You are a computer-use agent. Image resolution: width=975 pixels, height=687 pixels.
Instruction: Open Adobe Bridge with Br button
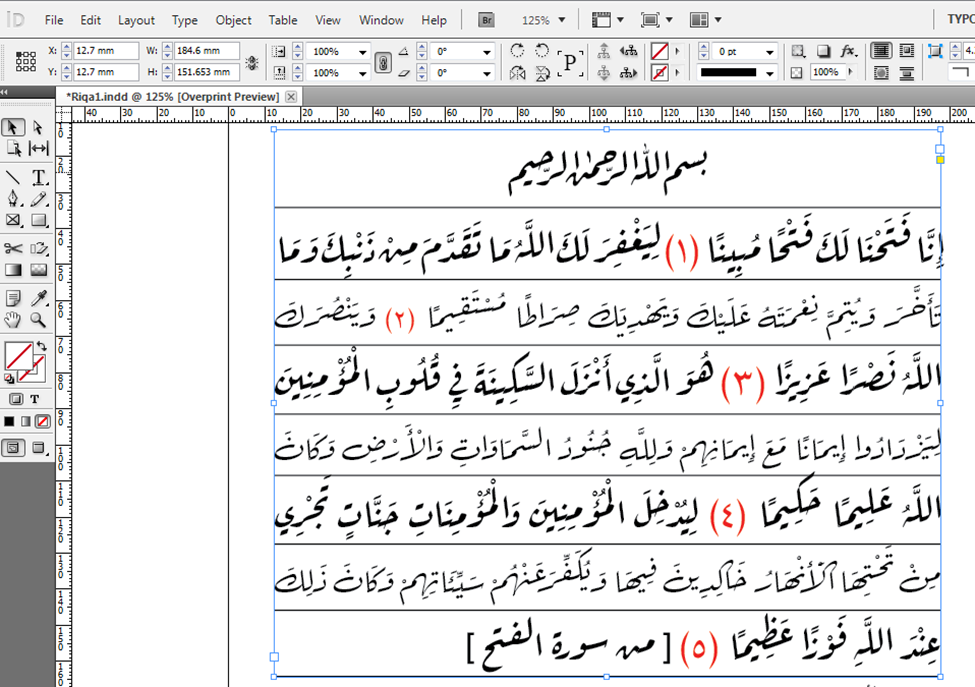pyautogui.click(x=486, y=20)
